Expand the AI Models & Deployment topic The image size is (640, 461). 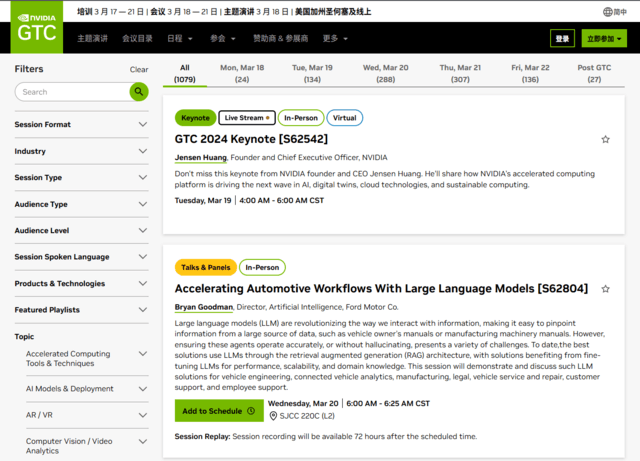pos(142,388)
